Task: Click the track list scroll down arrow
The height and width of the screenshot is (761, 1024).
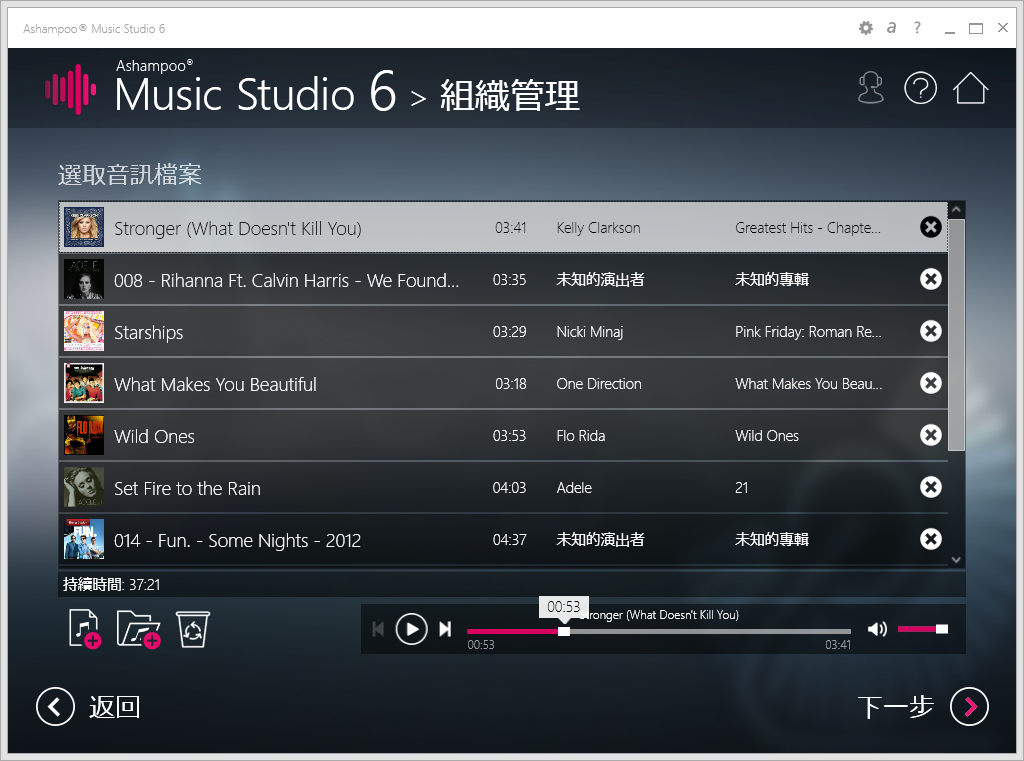Action: (x=956, y=559)
